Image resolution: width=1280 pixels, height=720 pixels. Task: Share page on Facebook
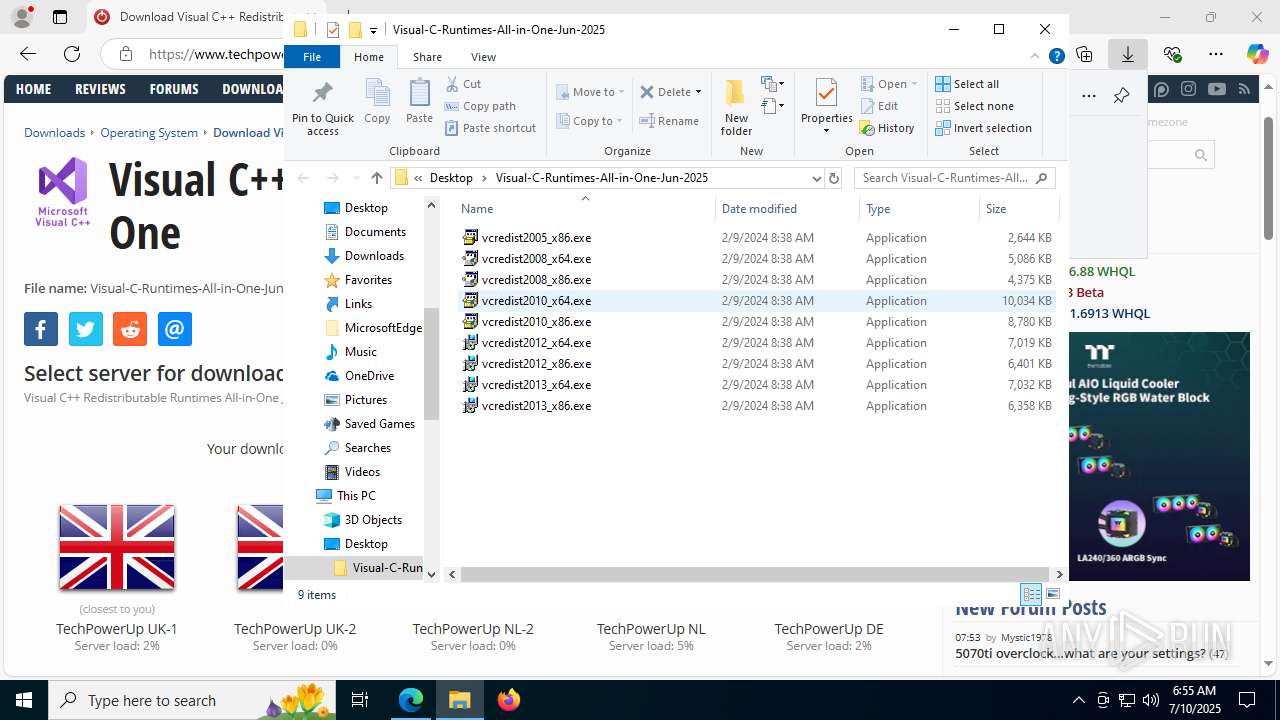pos(41,329)
